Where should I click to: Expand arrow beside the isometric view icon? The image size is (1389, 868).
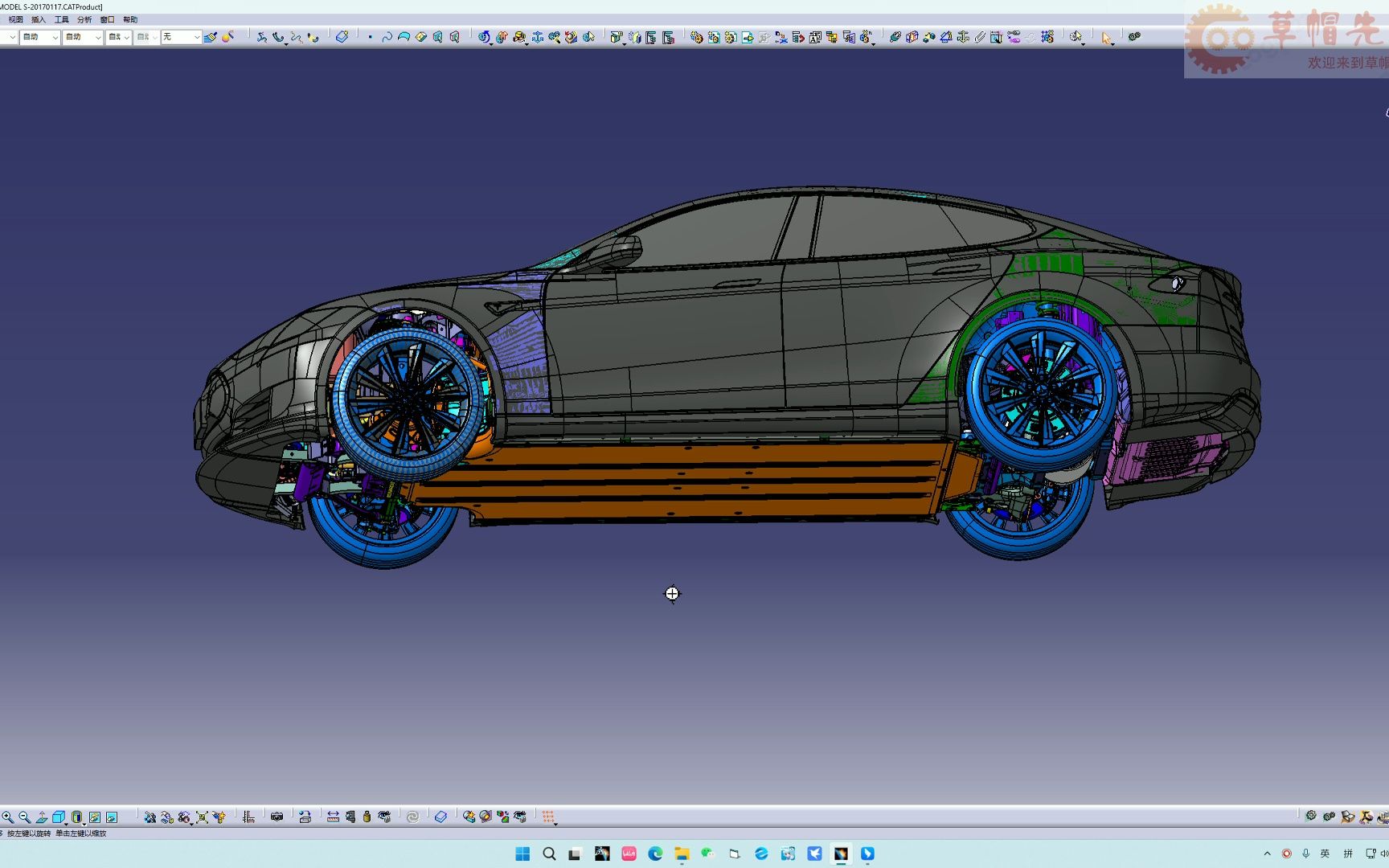tap(66, 823)
